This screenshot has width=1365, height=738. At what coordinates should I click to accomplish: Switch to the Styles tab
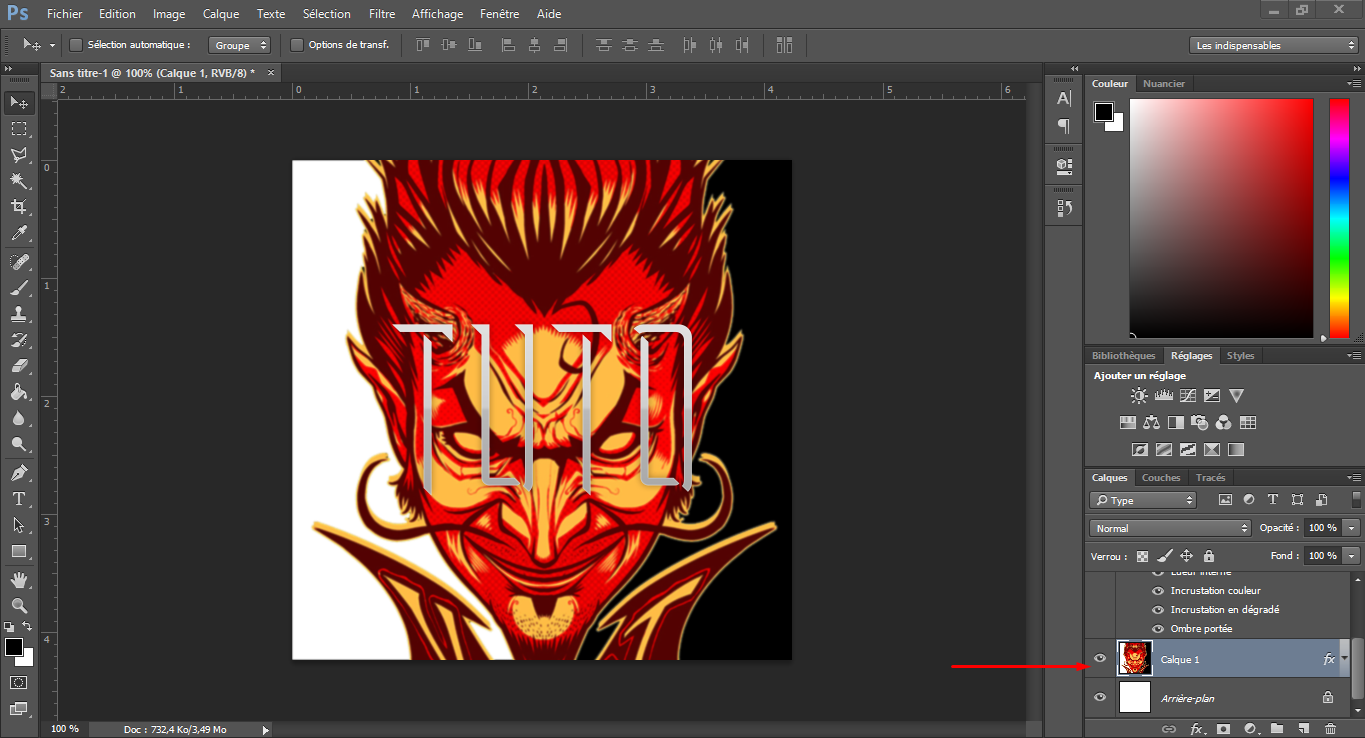click(x=1240, y=356)
